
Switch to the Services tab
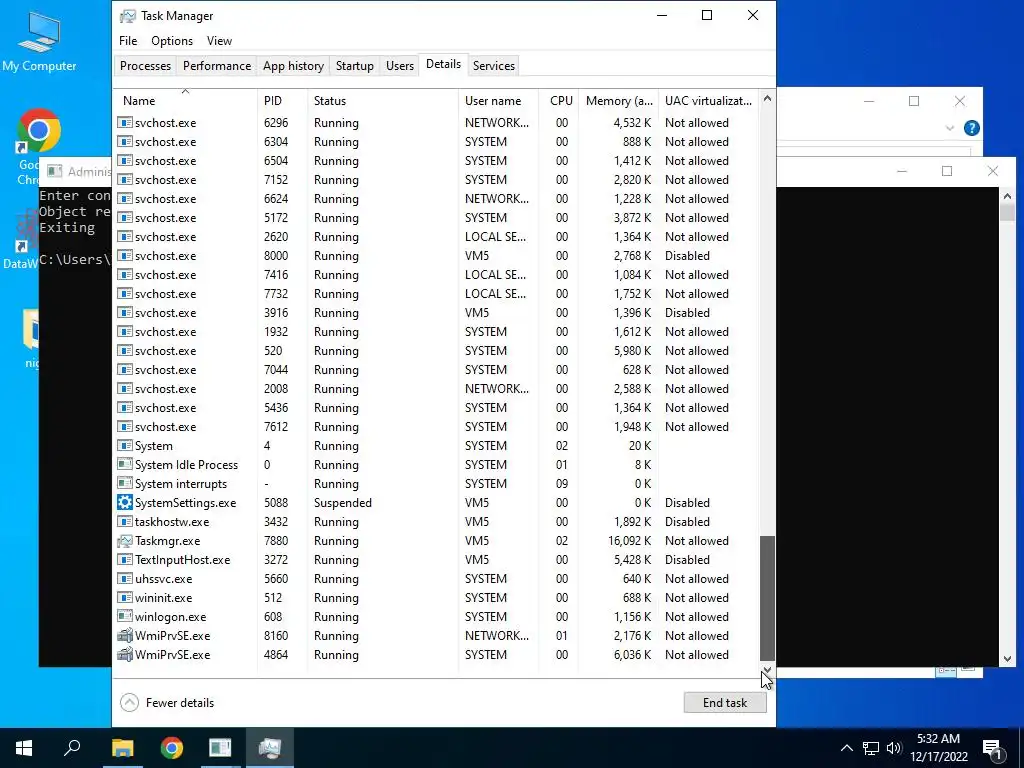coord(494,66)
